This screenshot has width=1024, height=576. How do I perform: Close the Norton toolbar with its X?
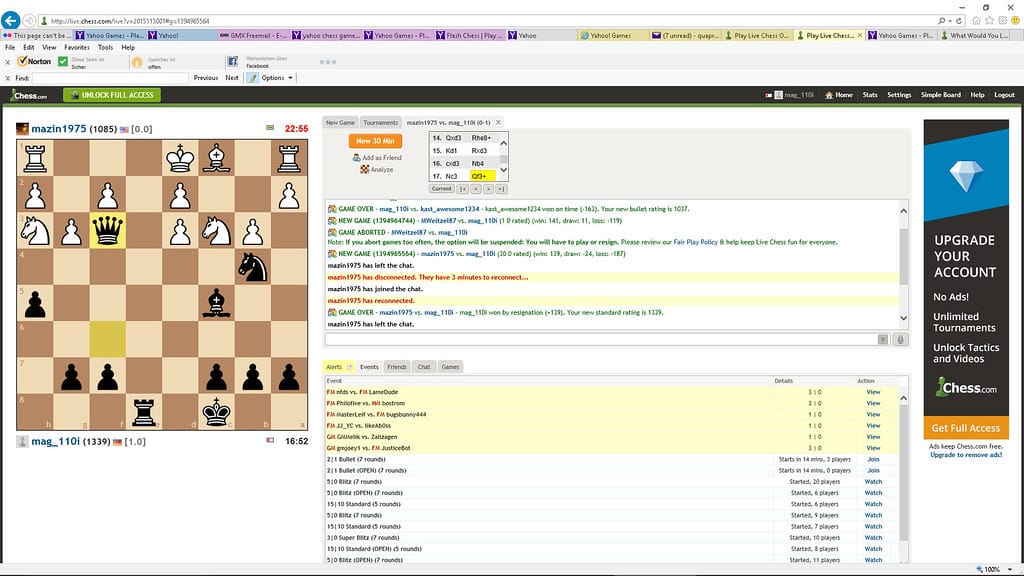click(x=8, y=62)
